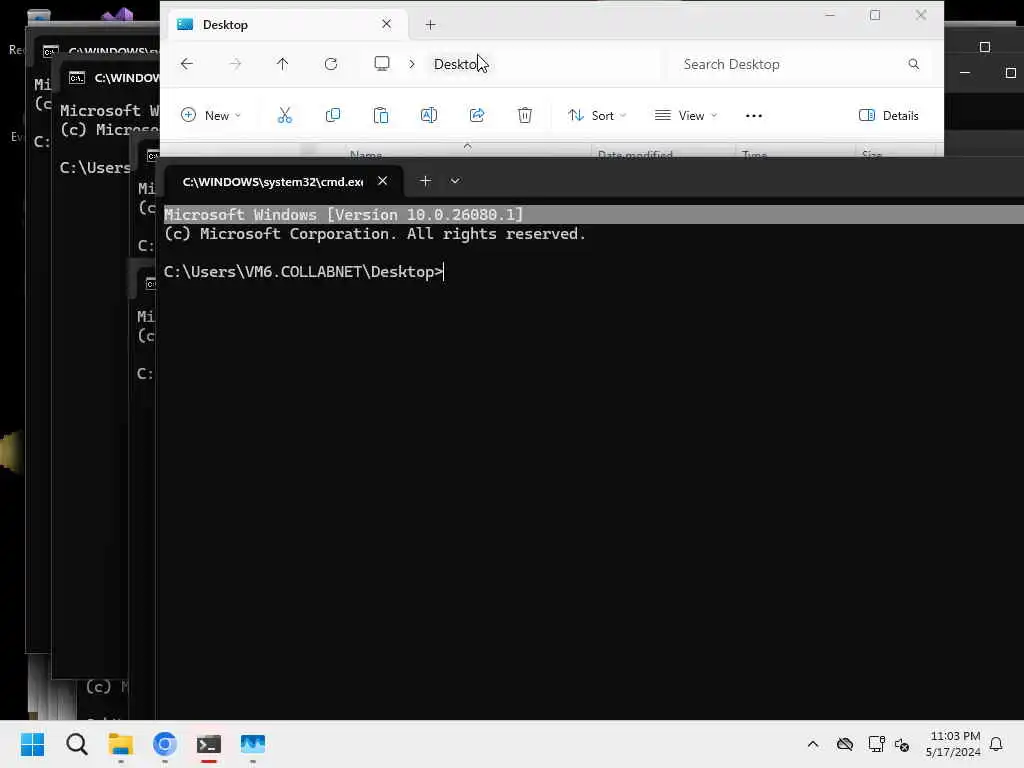Close the Desktop tab in File Explorer
The width and height of the screenshot is (1024, 768).
coord(387,24)
